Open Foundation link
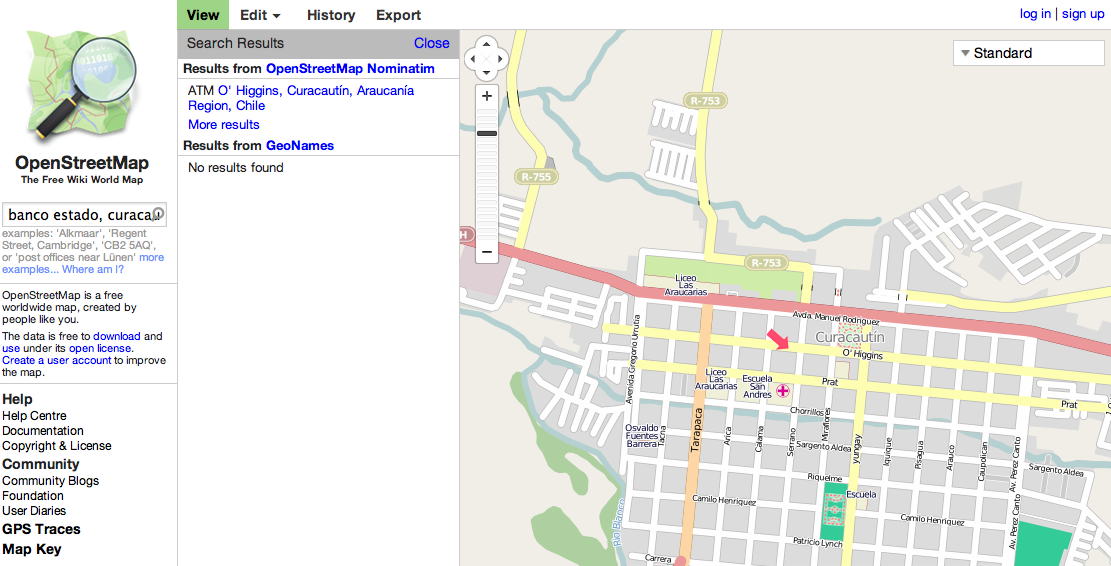1111x566 pixels. pos(33,495)
